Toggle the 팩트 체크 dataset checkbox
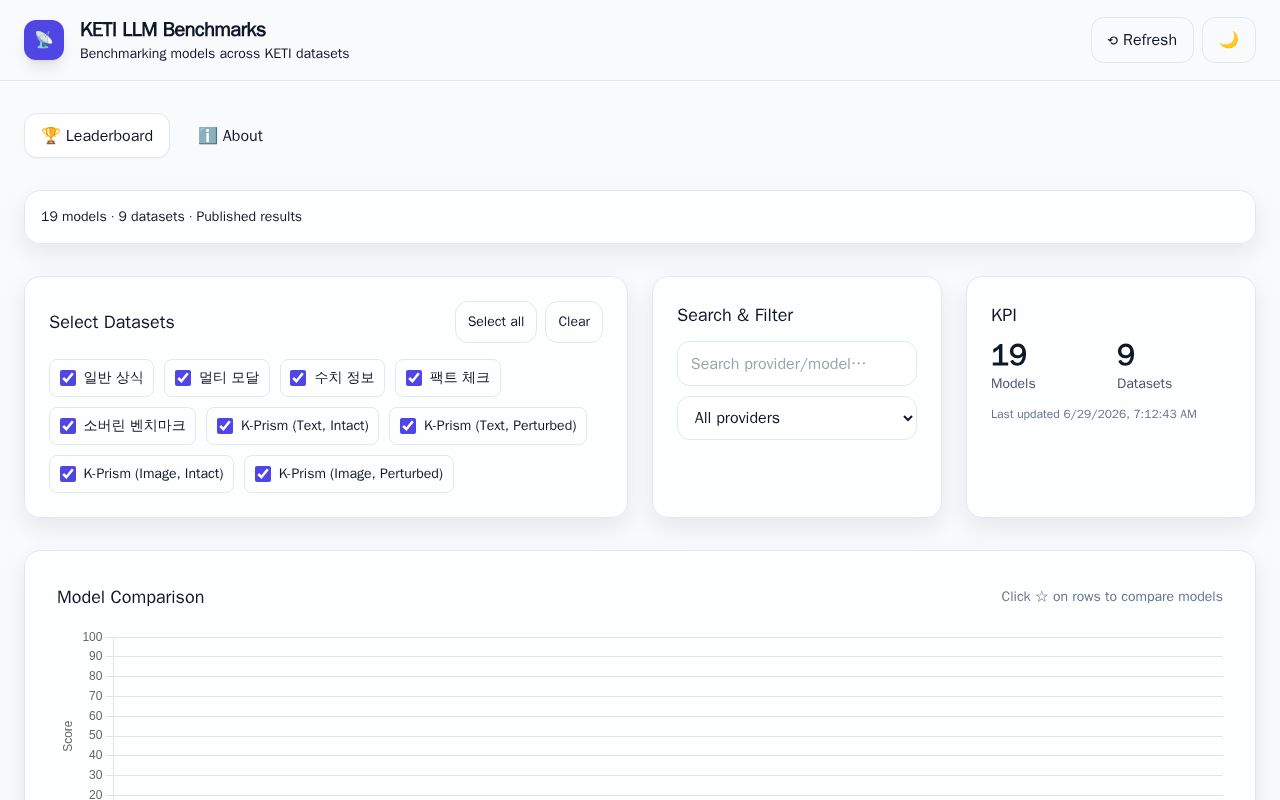This screenshot has height=800, width=1280. [x=414, y=378]
